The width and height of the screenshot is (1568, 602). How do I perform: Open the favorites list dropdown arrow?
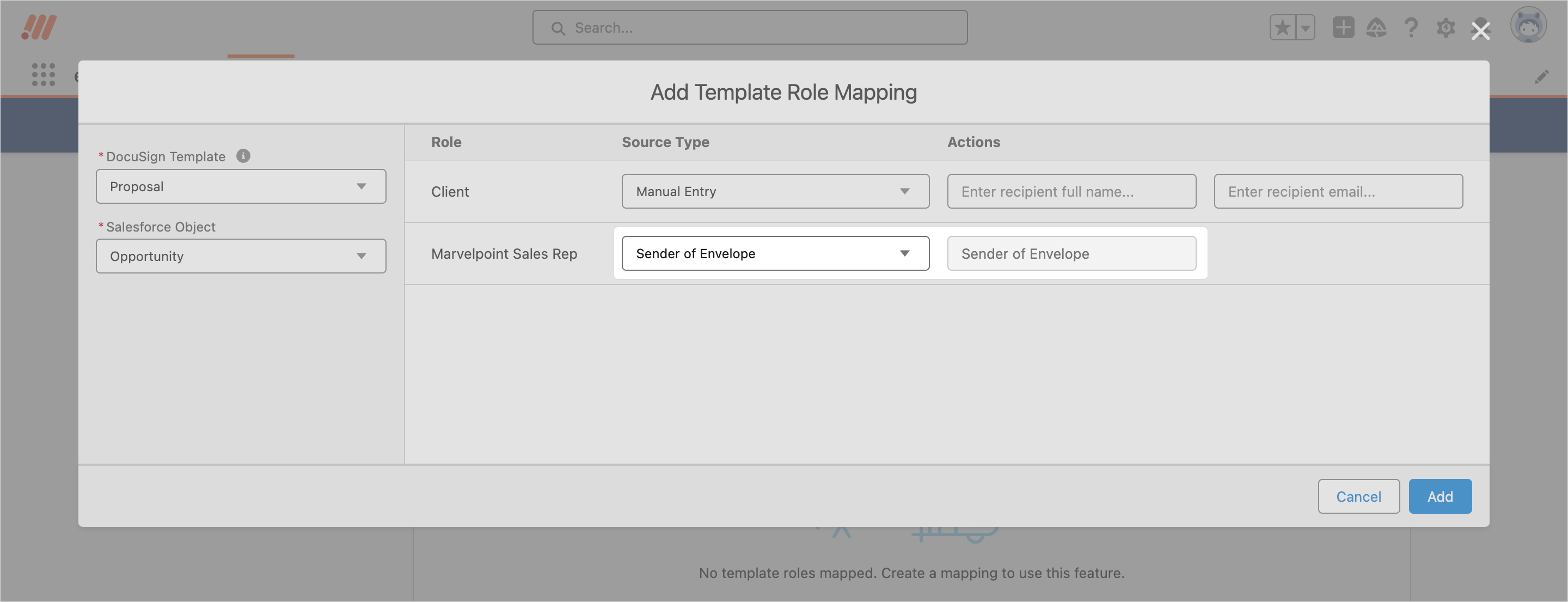pos(1305,27)
